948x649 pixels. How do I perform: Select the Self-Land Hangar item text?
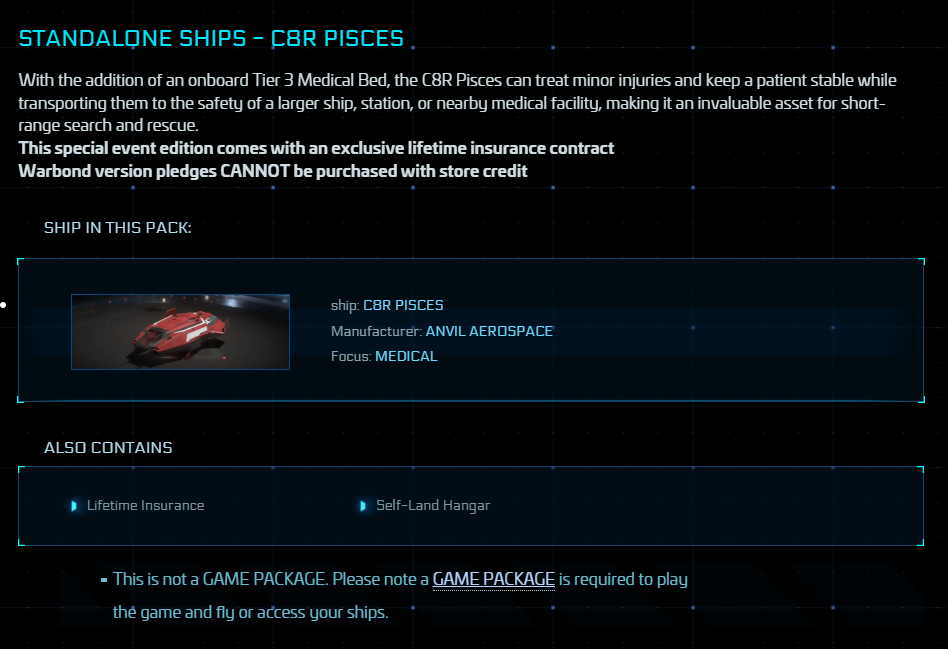point(433,506)
